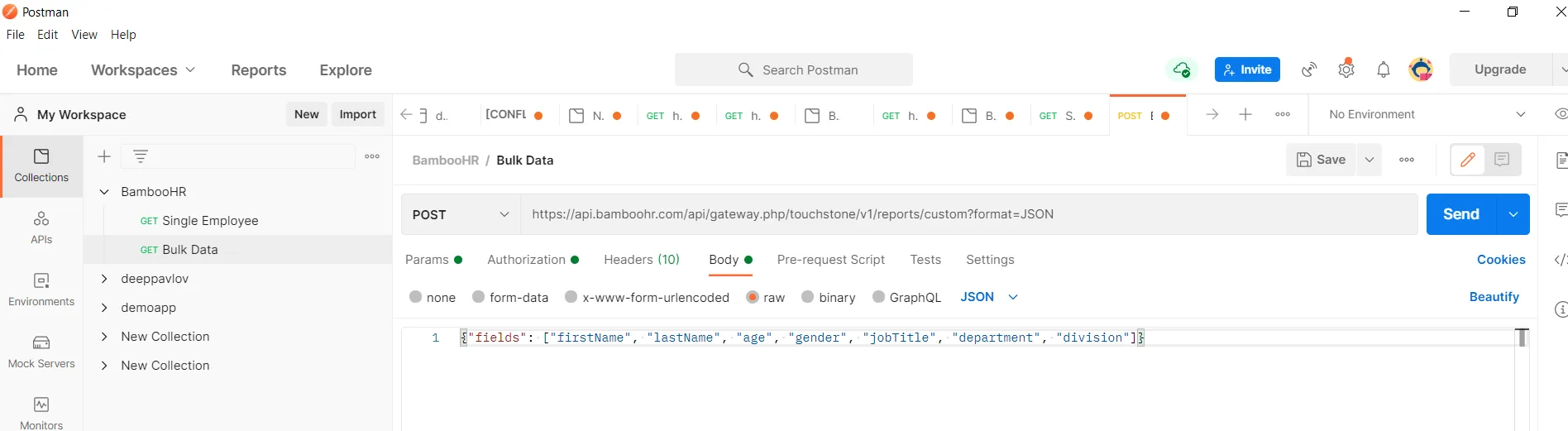Open the JSON format dropdown
This screenshot has height=431, width=1568.
point(989,297)
